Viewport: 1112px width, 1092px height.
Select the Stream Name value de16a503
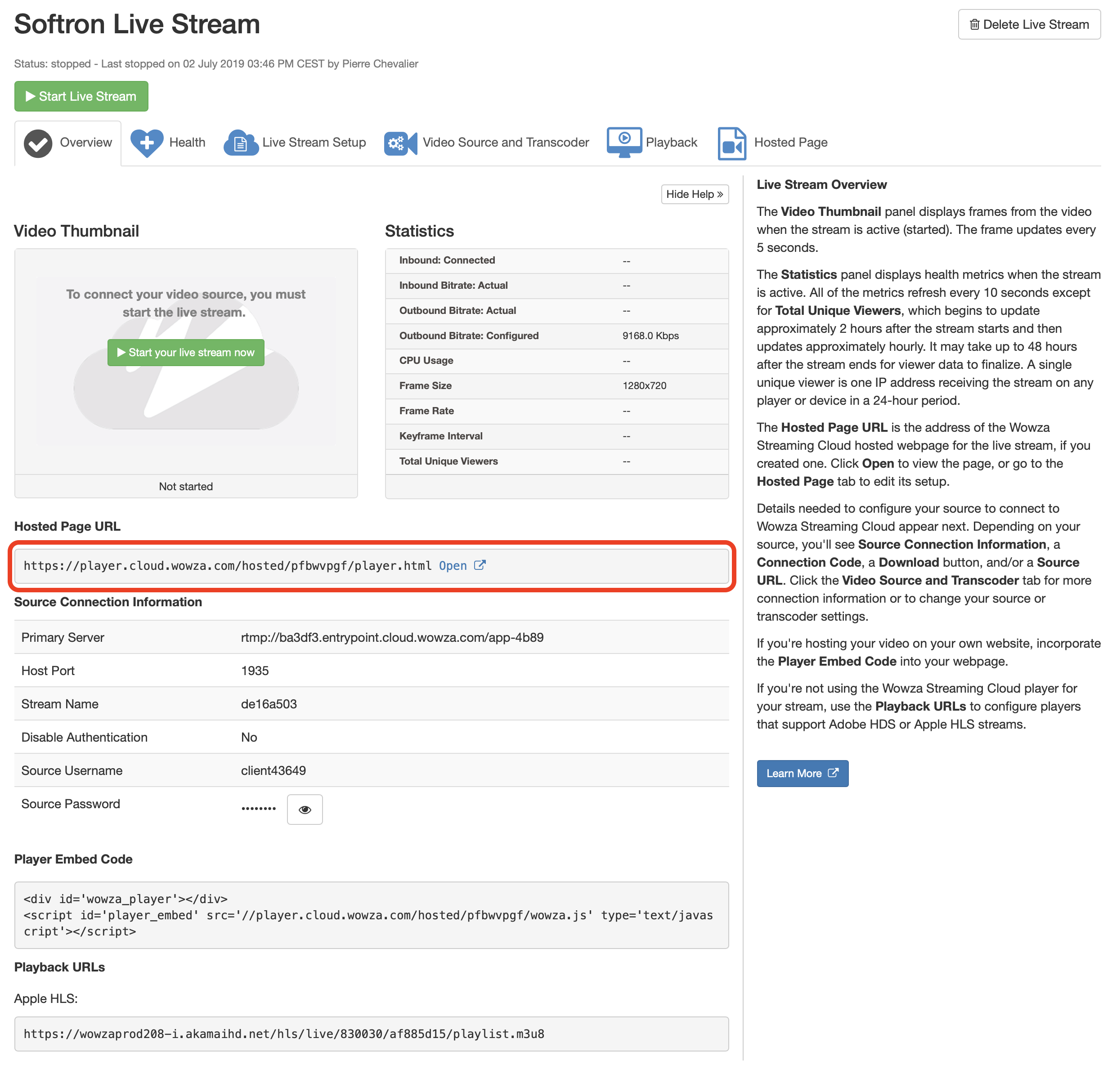269,704
